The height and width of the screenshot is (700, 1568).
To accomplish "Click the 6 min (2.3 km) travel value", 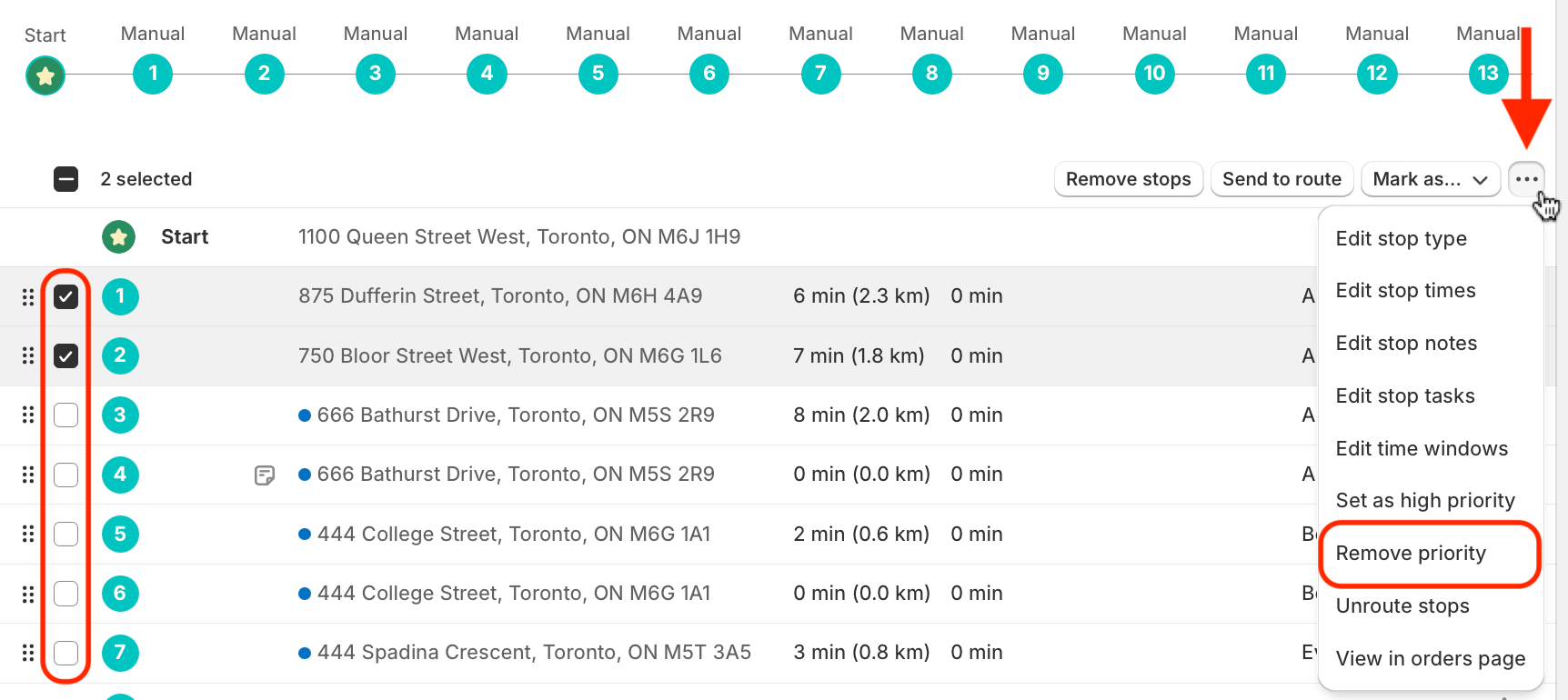I will click(861, 296).
